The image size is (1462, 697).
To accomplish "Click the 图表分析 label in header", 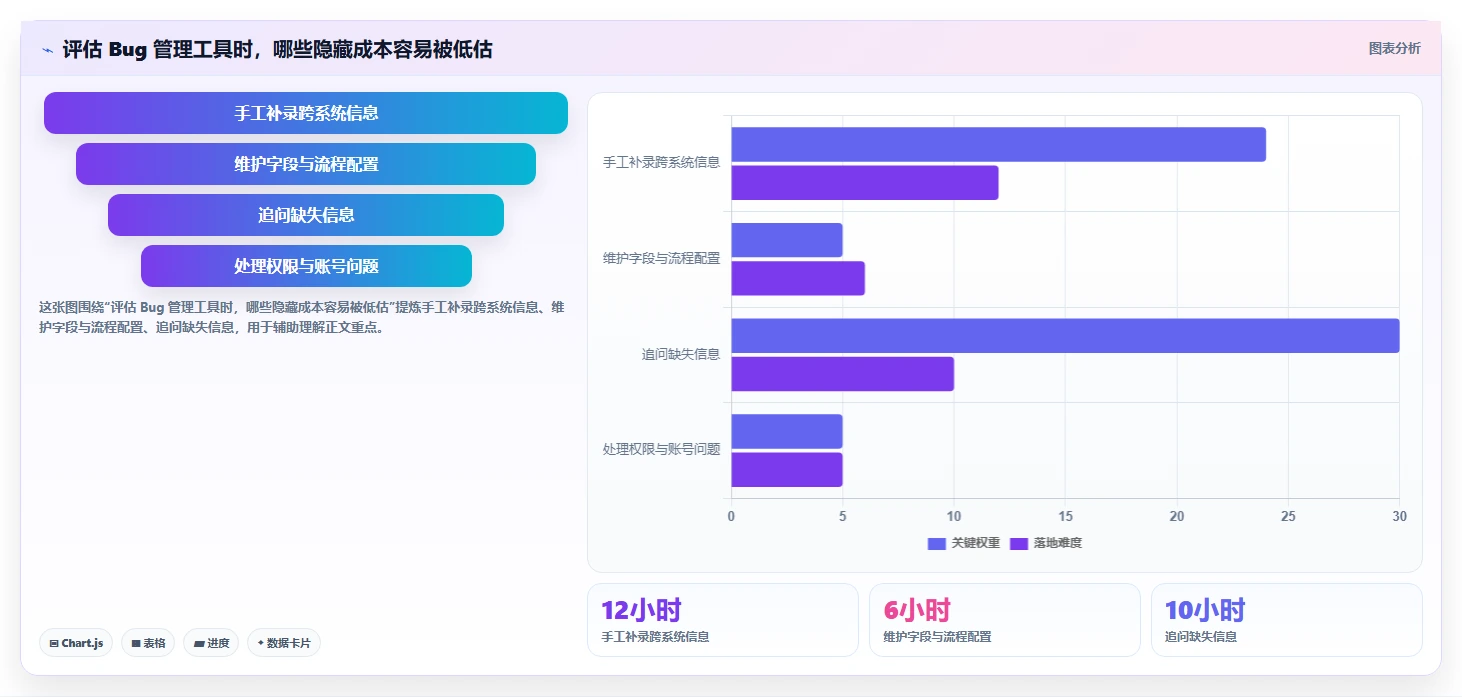I will (x=1394, y=48).
